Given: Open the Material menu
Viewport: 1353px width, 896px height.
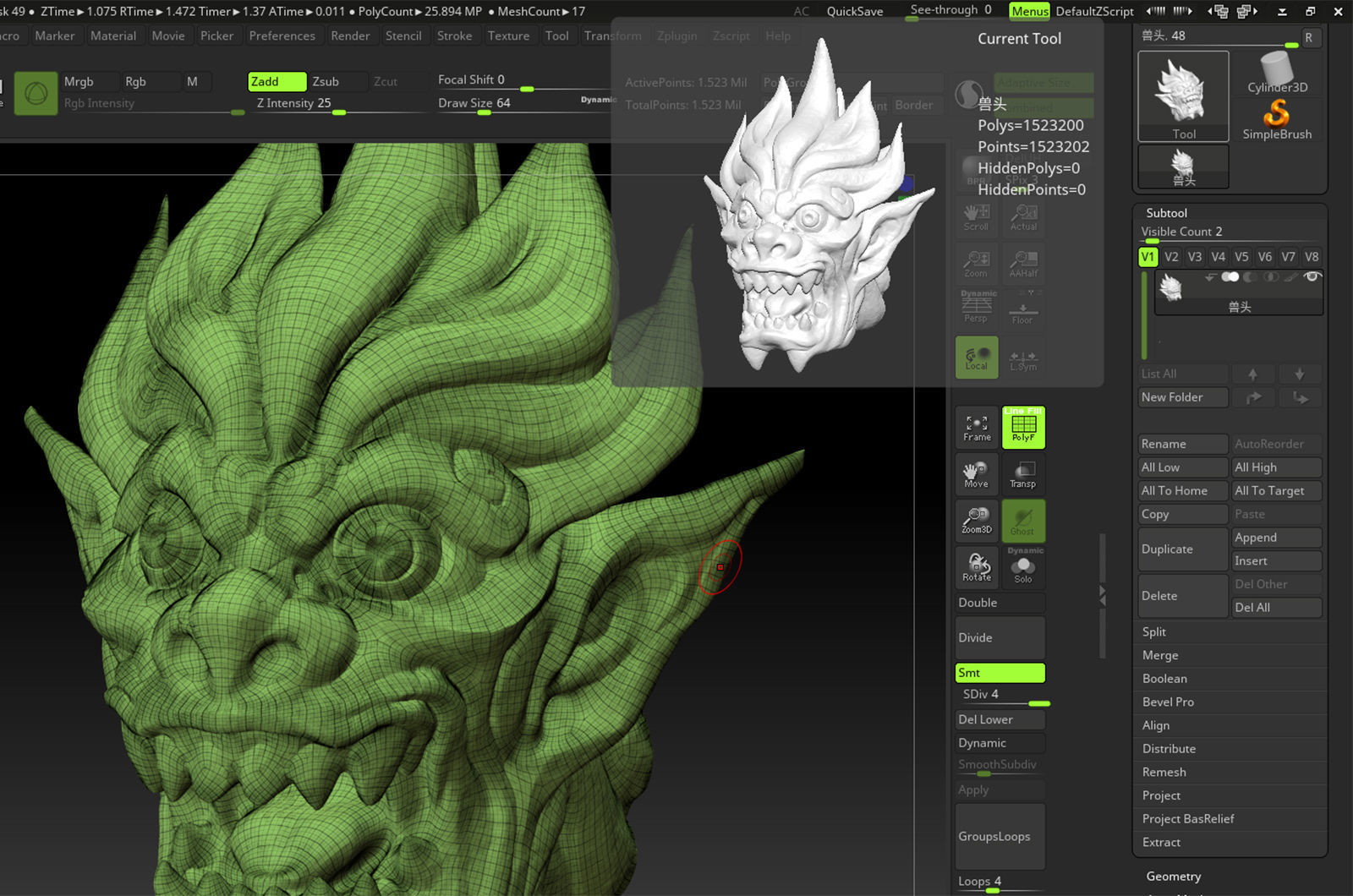Looking at the screenshot, I should (x=112, y=36).
